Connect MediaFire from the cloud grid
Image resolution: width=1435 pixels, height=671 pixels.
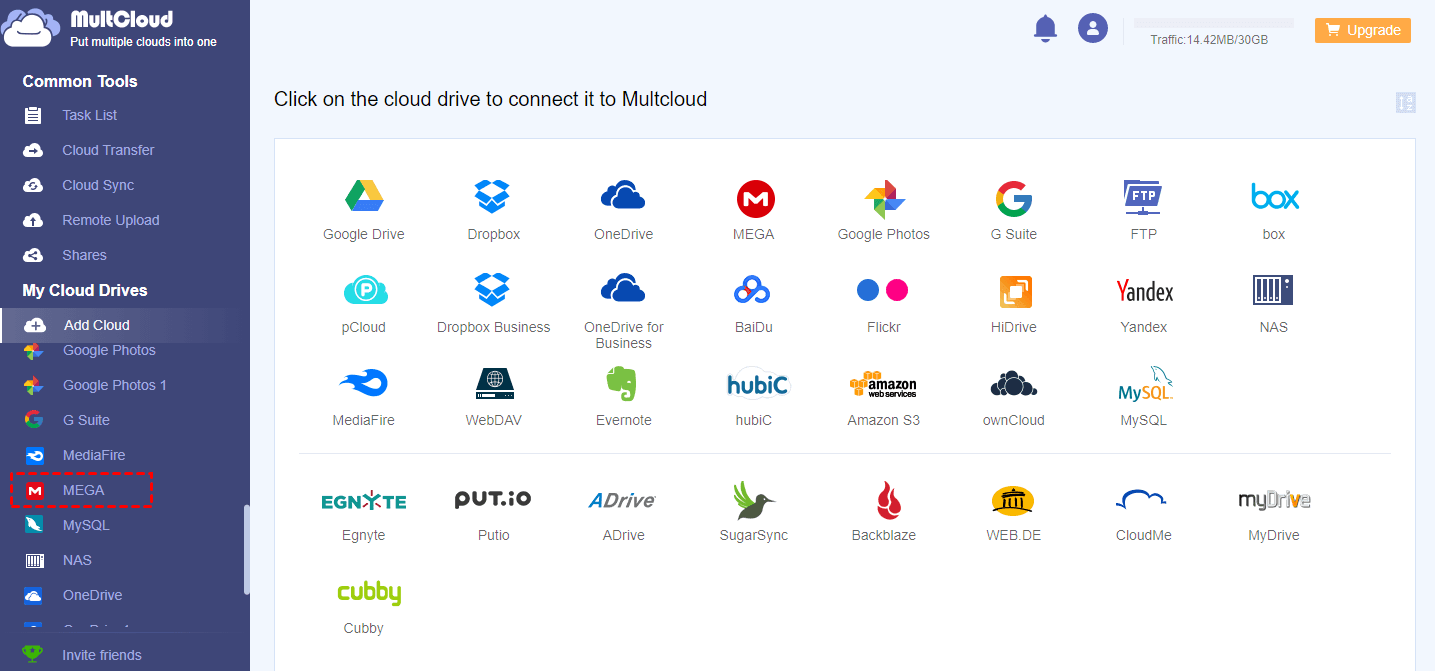click(x=363, y=383)
